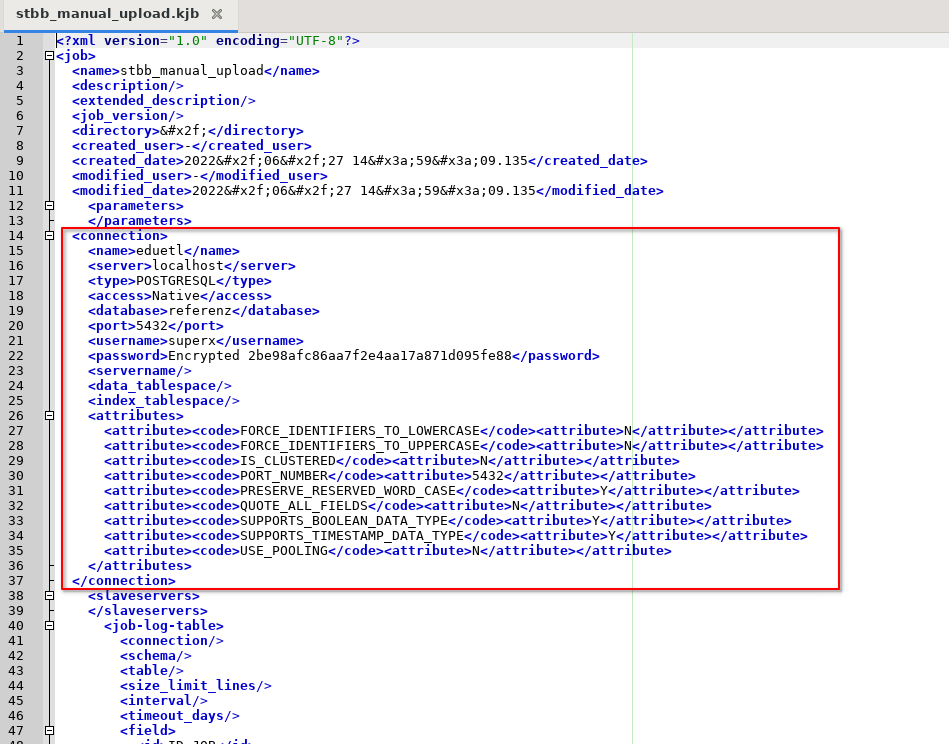
Task: Collapse the slaveservers block fold marker
Action: (x=49, y=596)
